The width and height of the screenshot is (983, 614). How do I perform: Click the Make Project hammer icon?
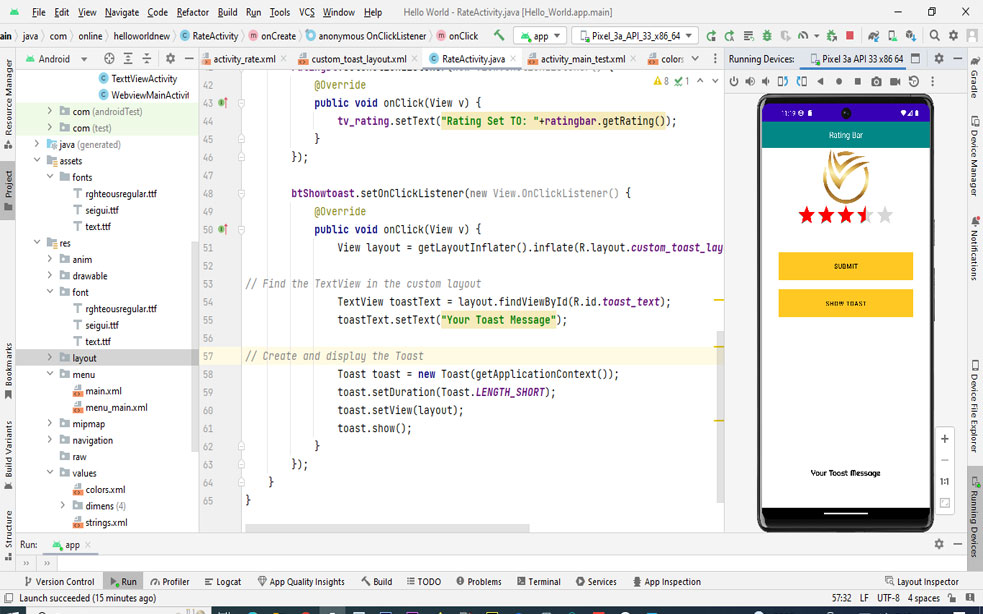[499, 36]
